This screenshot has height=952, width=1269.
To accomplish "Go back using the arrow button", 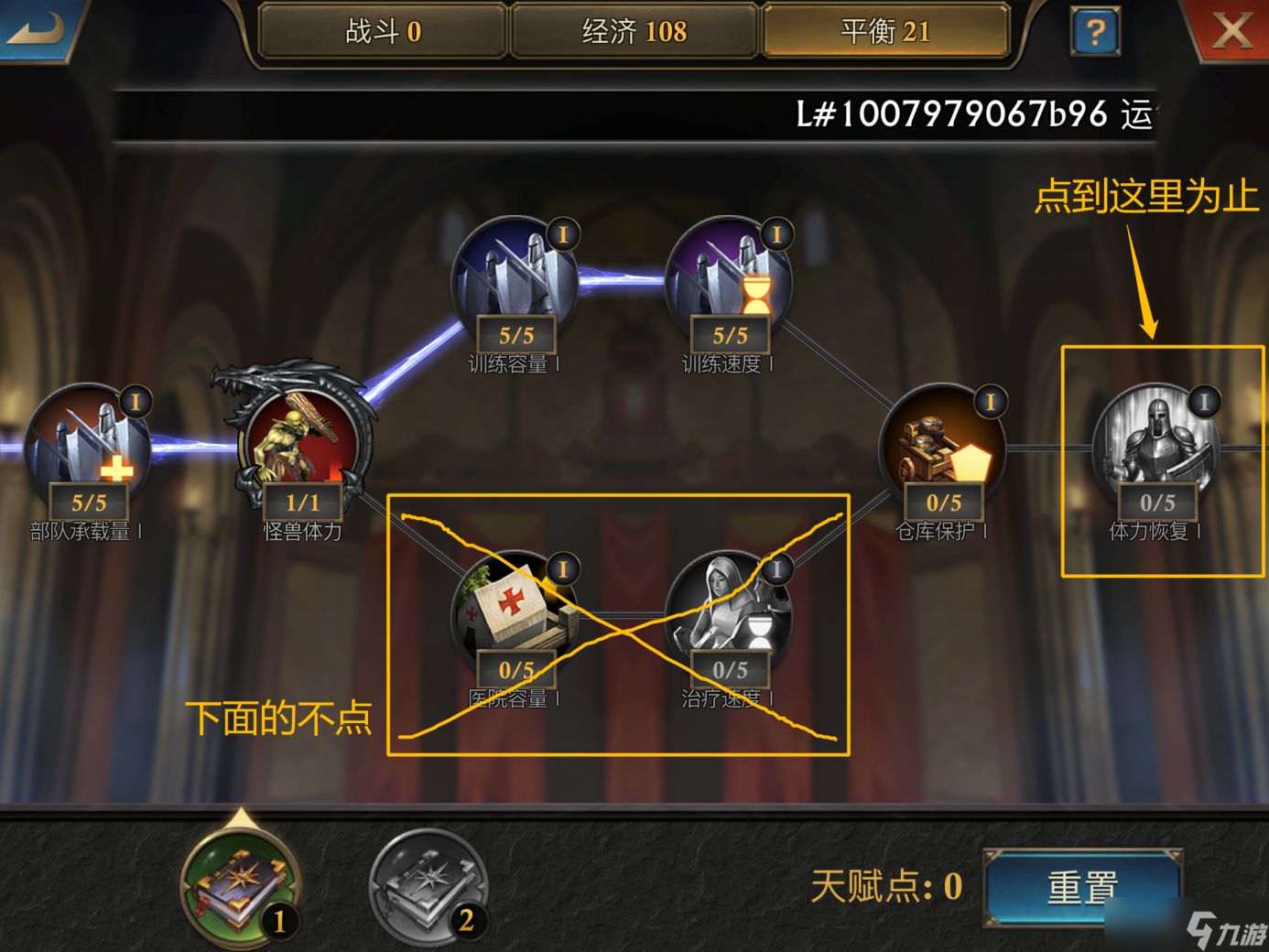I will 37,27.
